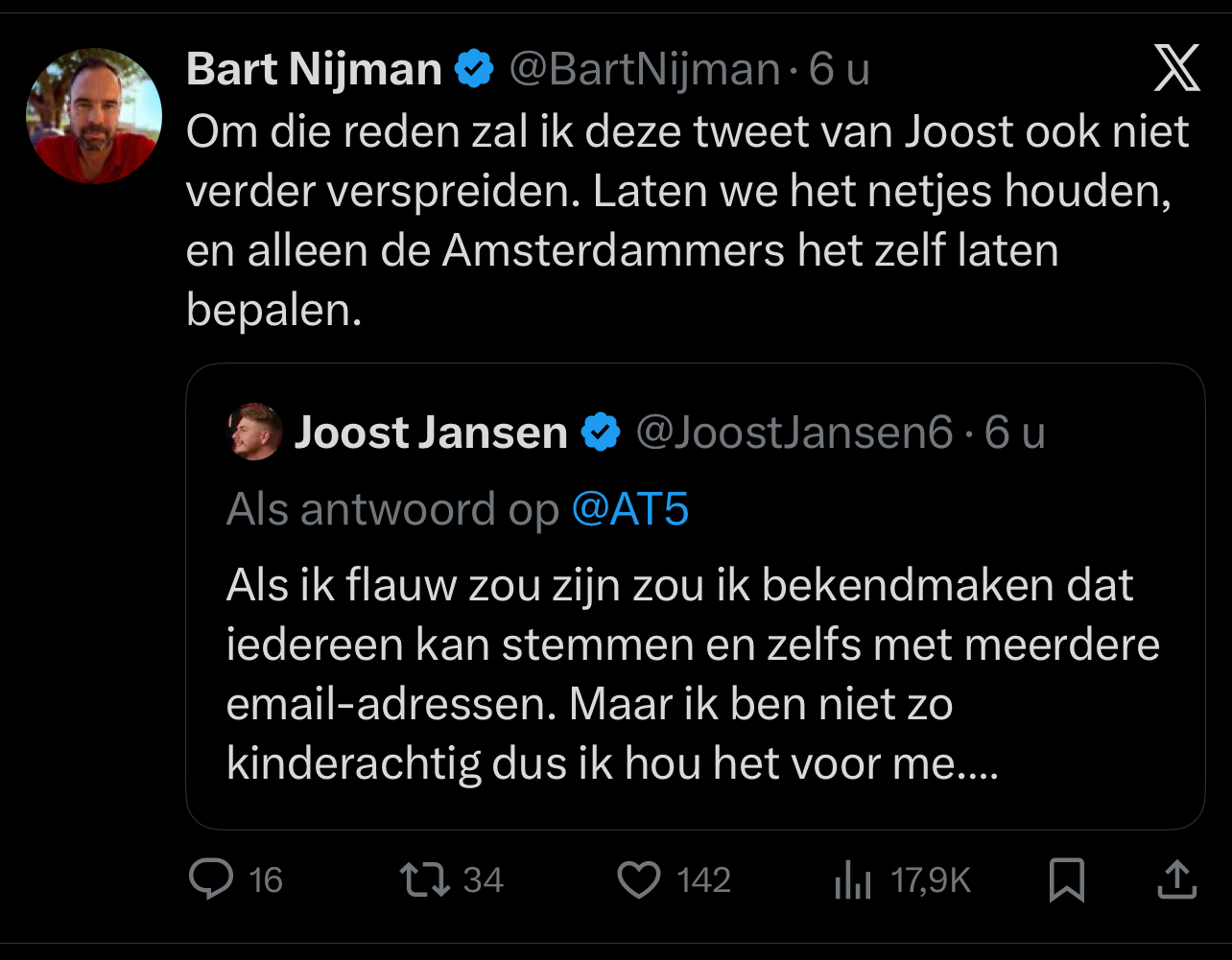Click the reply speech bubble icon
Image resolution: width=1232 pixels, height=960 pixels.
click(211, 879)
